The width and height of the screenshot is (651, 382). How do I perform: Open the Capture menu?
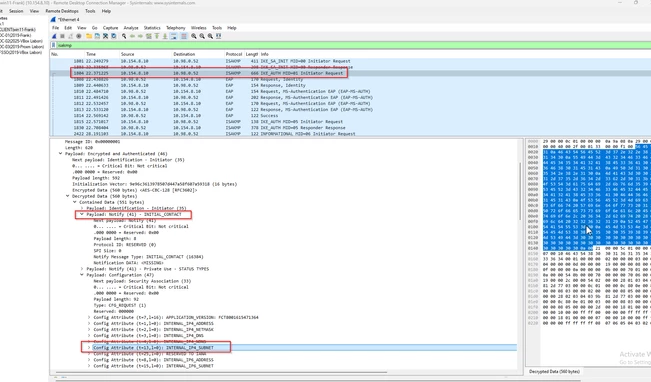tap(110, 28)
